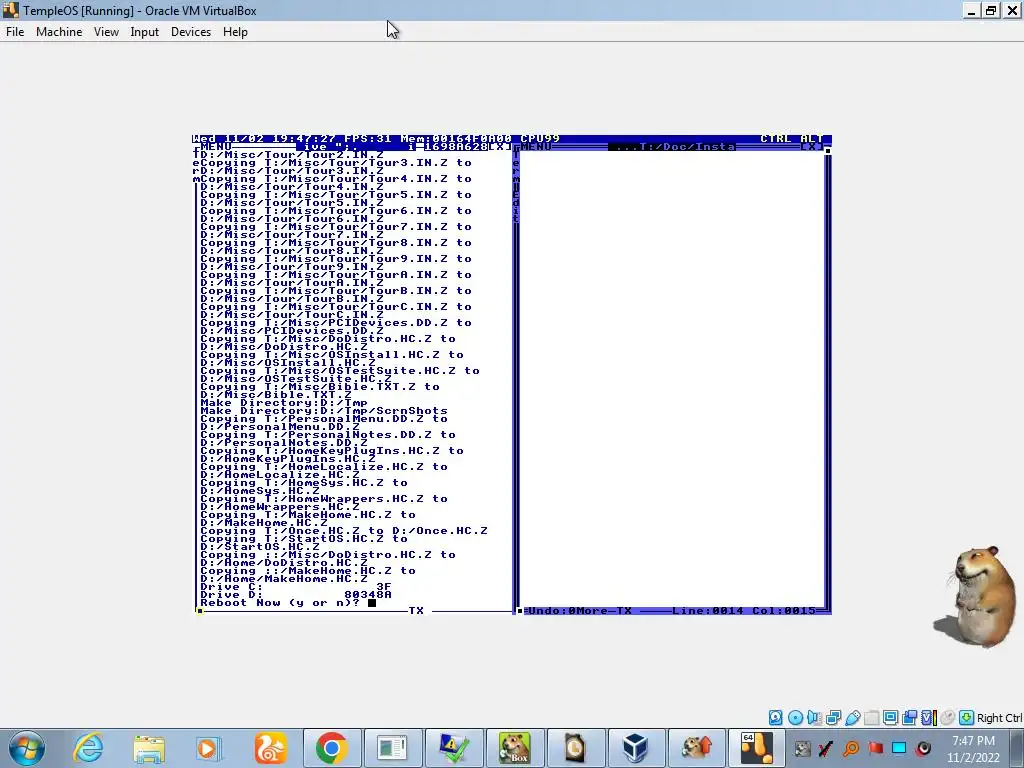Click optical drive indicator icon
The height and width of the screenshot is (768, 1024).
pos(795,718)
